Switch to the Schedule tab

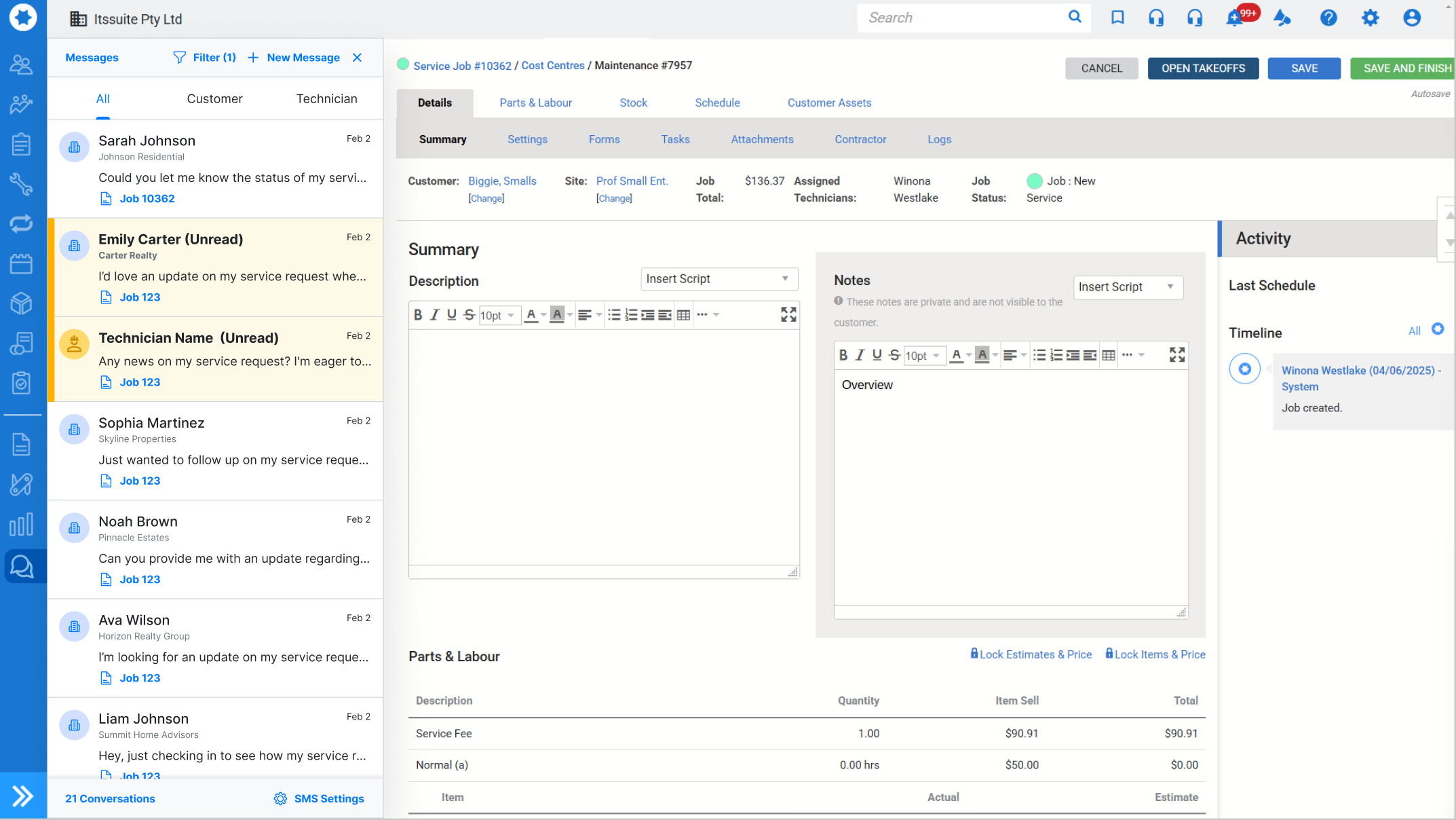tap(717, 102)
